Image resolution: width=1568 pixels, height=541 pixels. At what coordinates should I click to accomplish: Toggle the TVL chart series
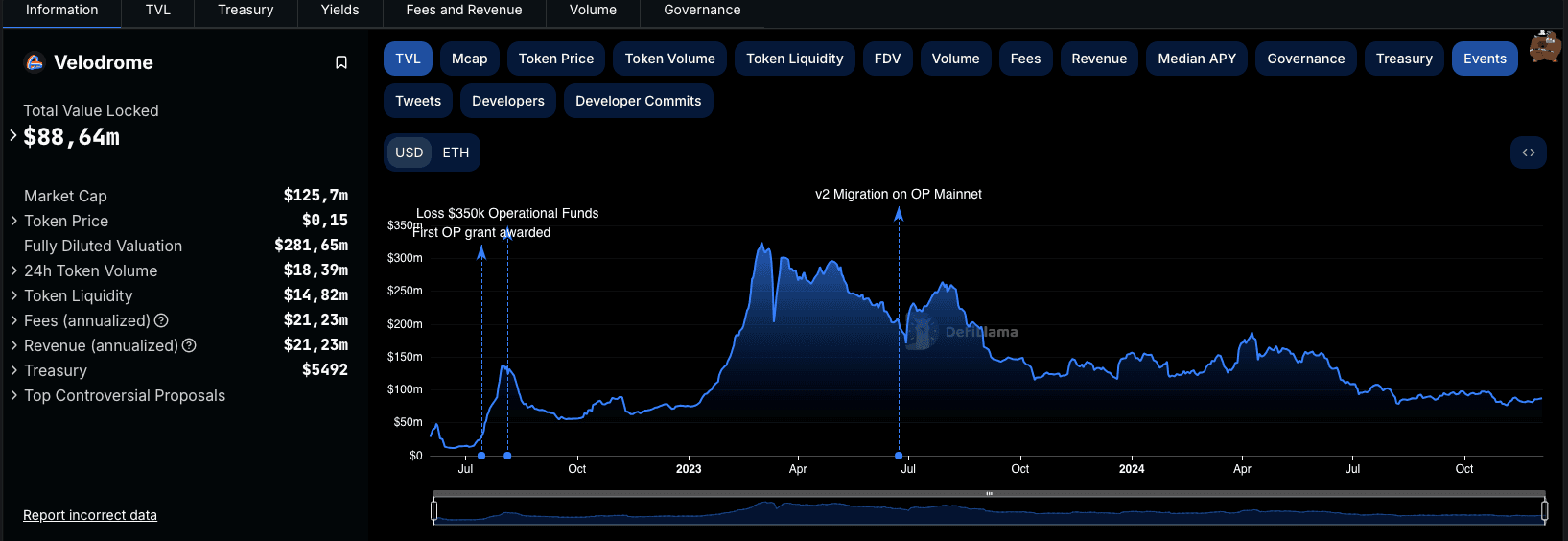(x=408, y=59)
